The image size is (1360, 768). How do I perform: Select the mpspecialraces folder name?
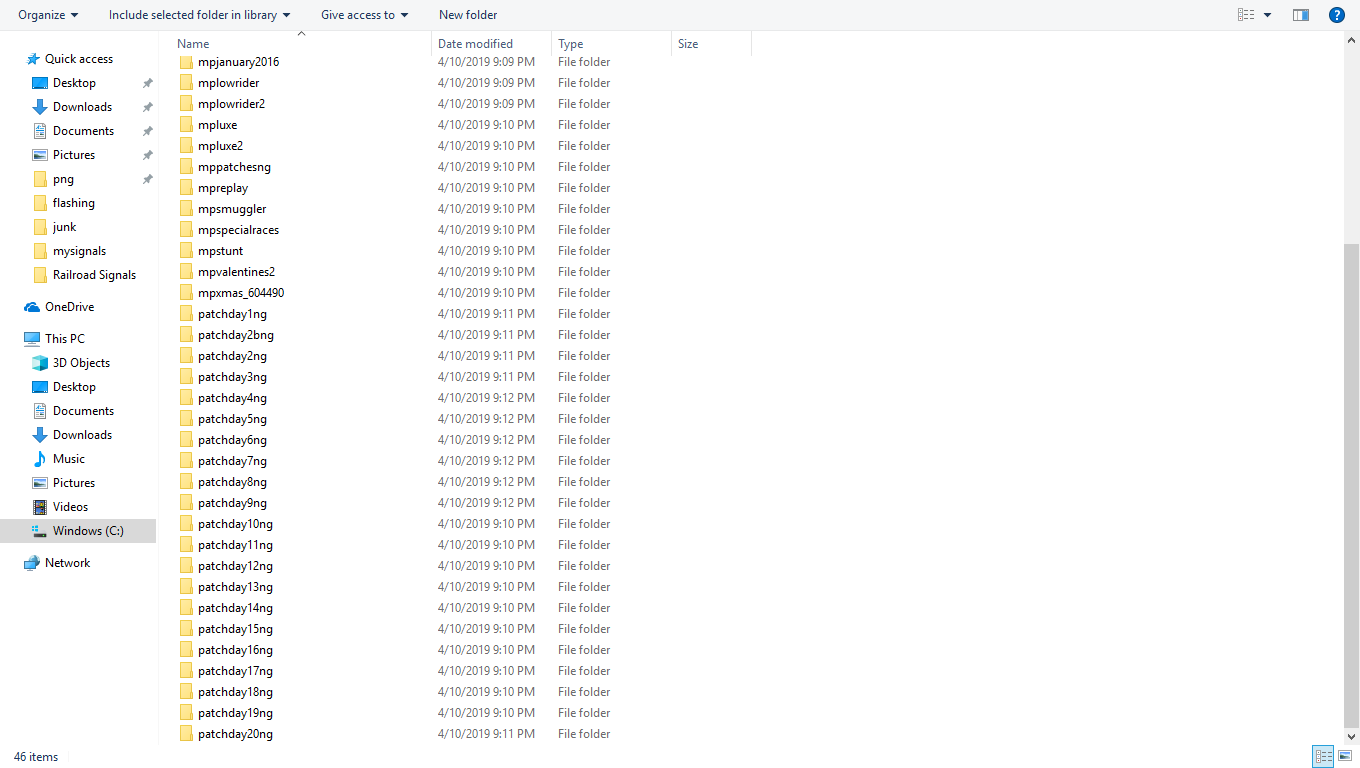pyautogui.click(x=238, y=230)
